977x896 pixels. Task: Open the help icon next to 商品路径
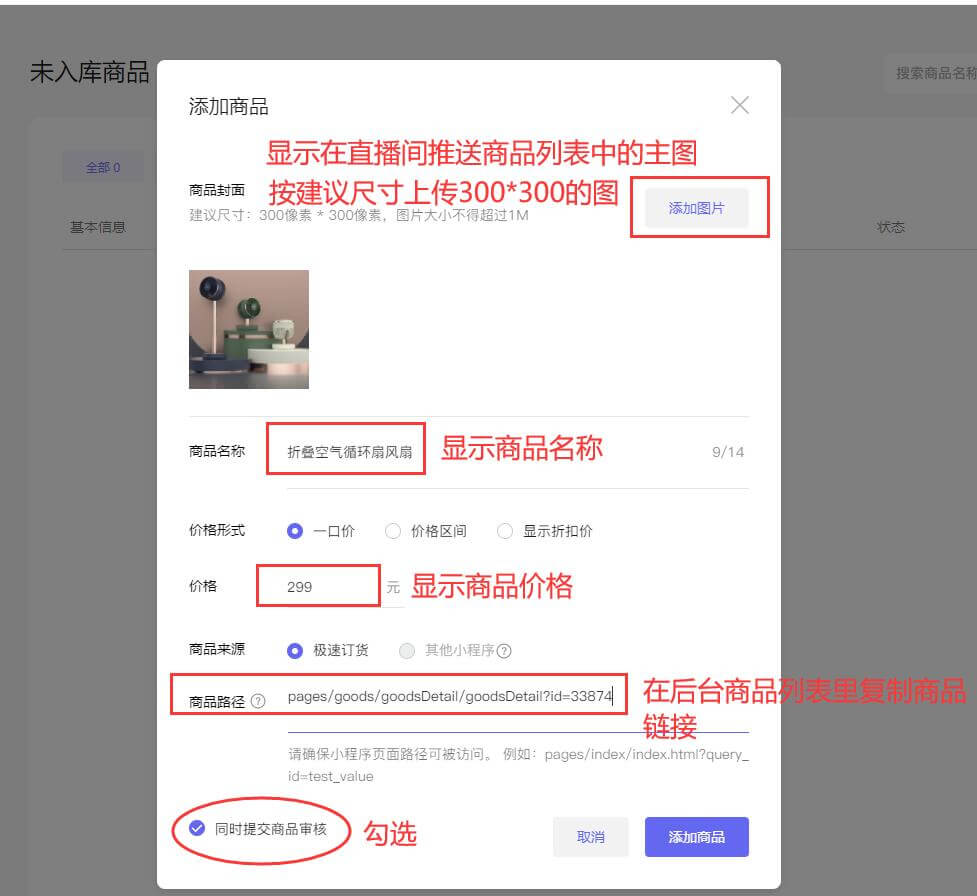258,702
